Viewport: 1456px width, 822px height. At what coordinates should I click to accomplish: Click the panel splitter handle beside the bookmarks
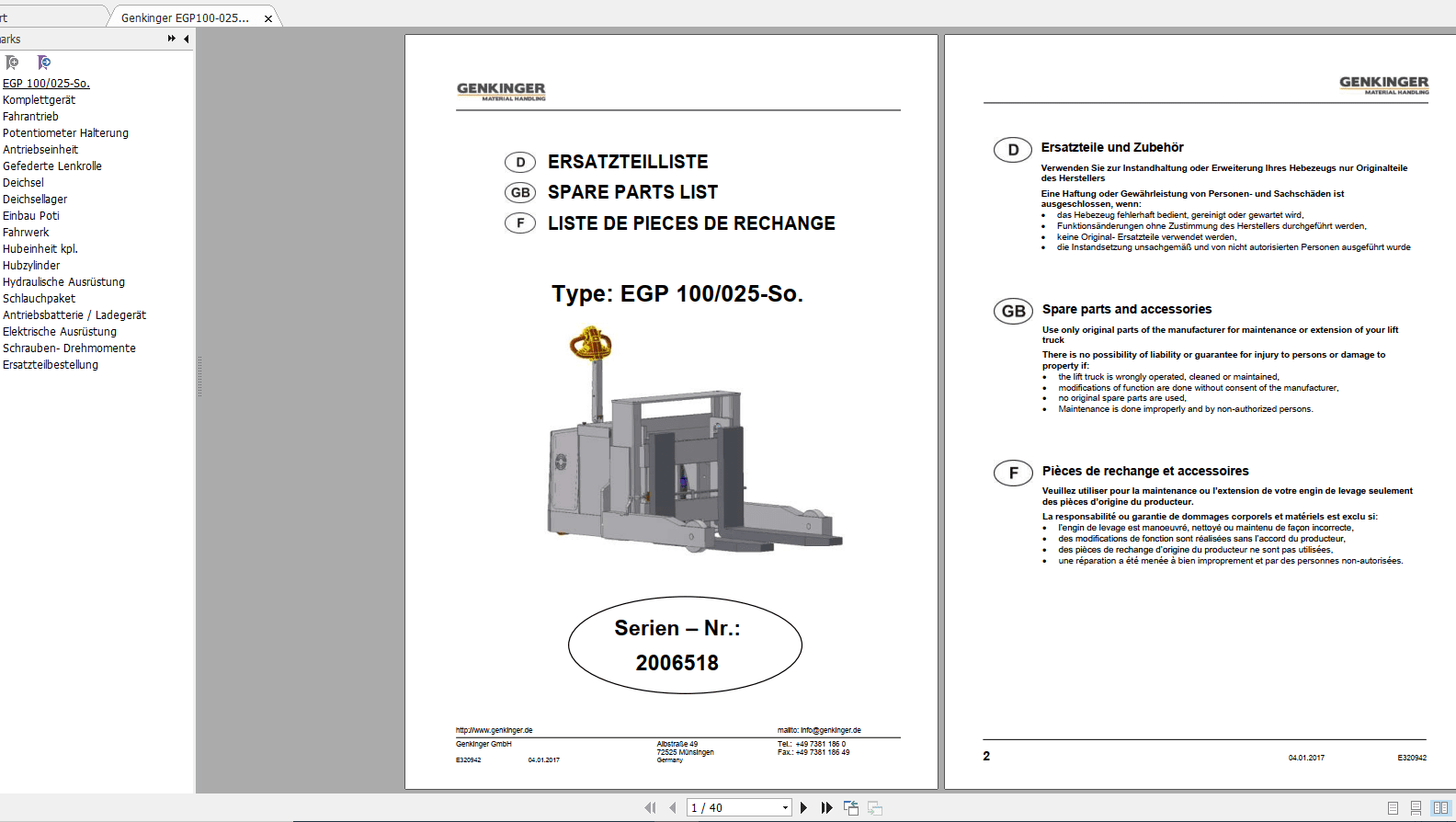199,377
